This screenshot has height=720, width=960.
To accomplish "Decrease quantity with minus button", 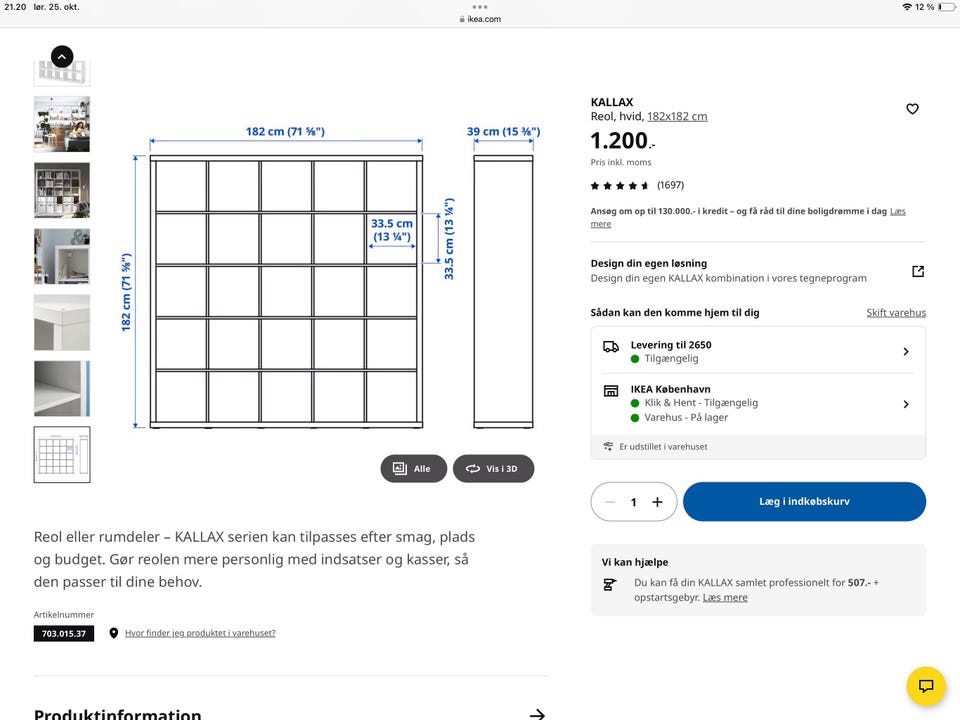I will click(610, 502).
